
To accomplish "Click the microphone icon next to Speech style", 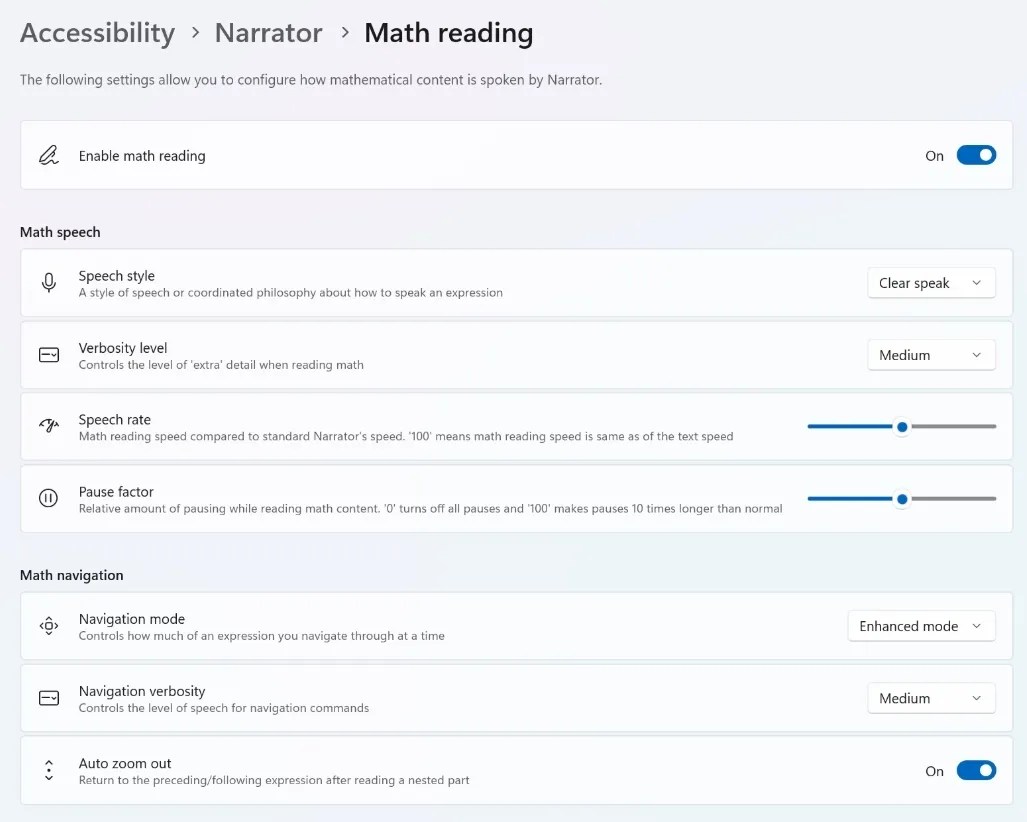I will pyautogui.click(x=48, y=283).
